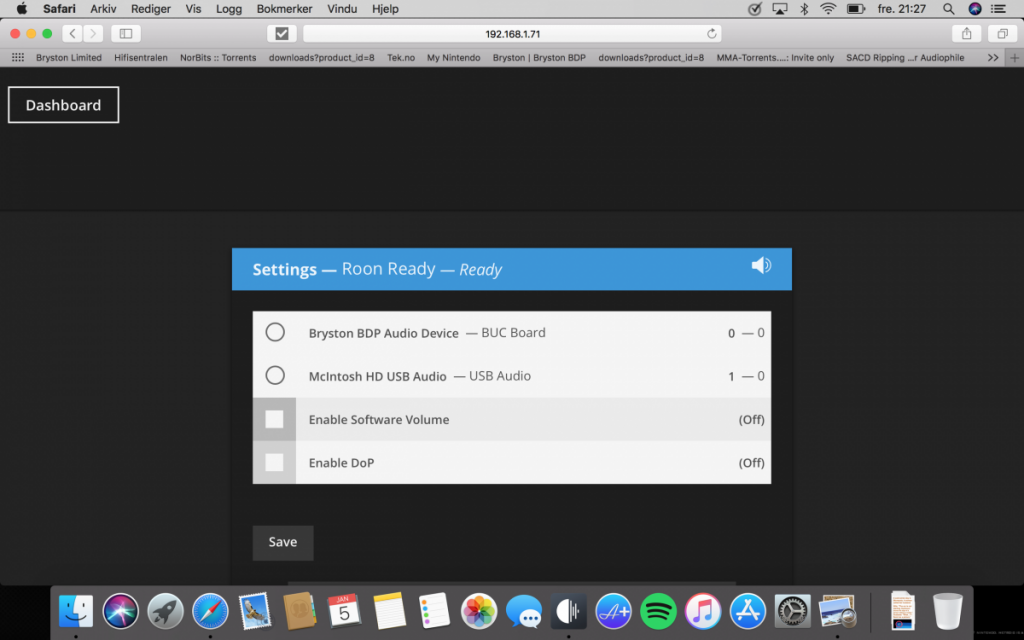1024x640 pixels.
Task: Click the Bluetooth status icon
Action: click(x=805, y=8)
